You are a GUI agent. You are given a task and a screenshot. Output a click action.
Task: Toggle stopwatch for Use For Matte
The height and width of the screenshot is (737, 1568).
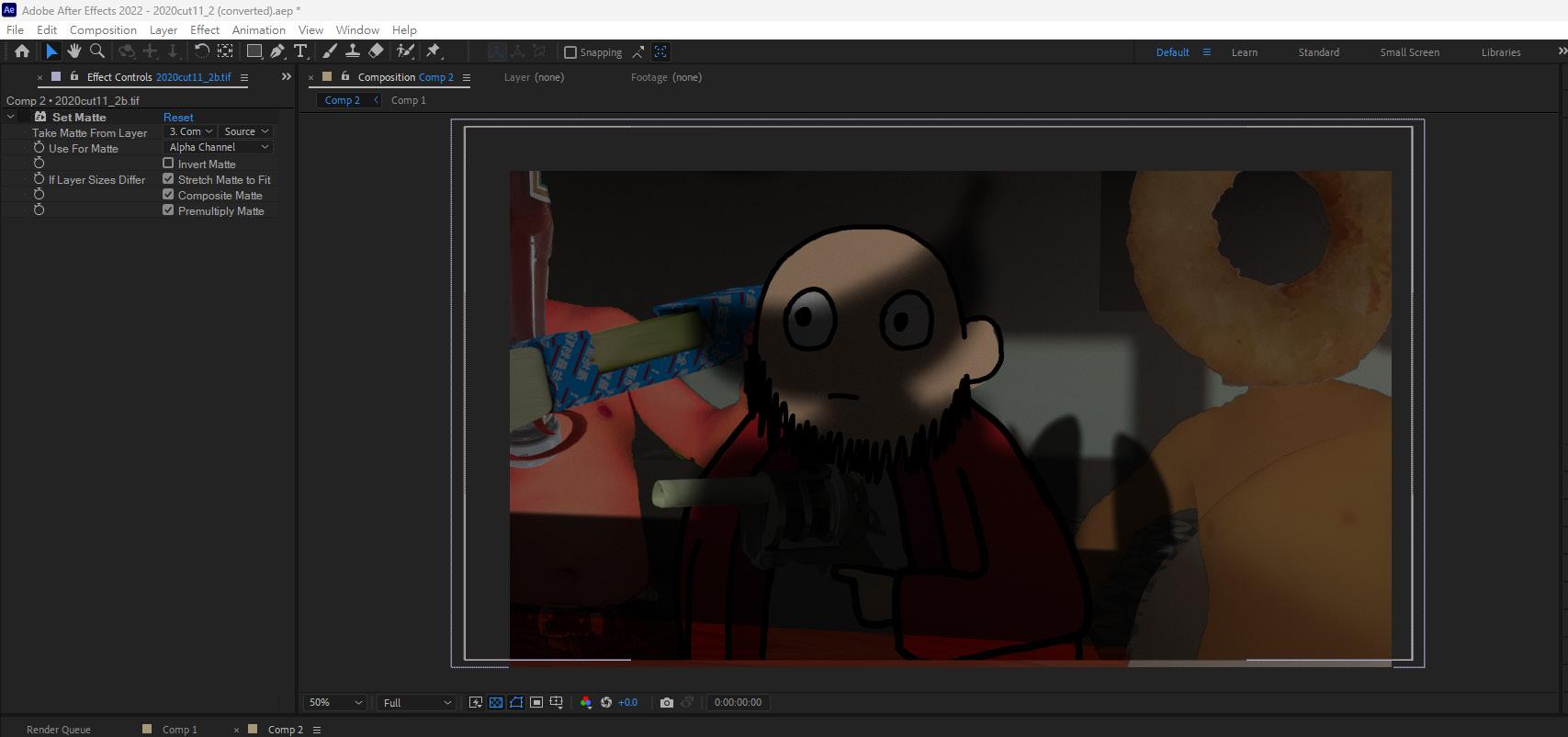39,148
